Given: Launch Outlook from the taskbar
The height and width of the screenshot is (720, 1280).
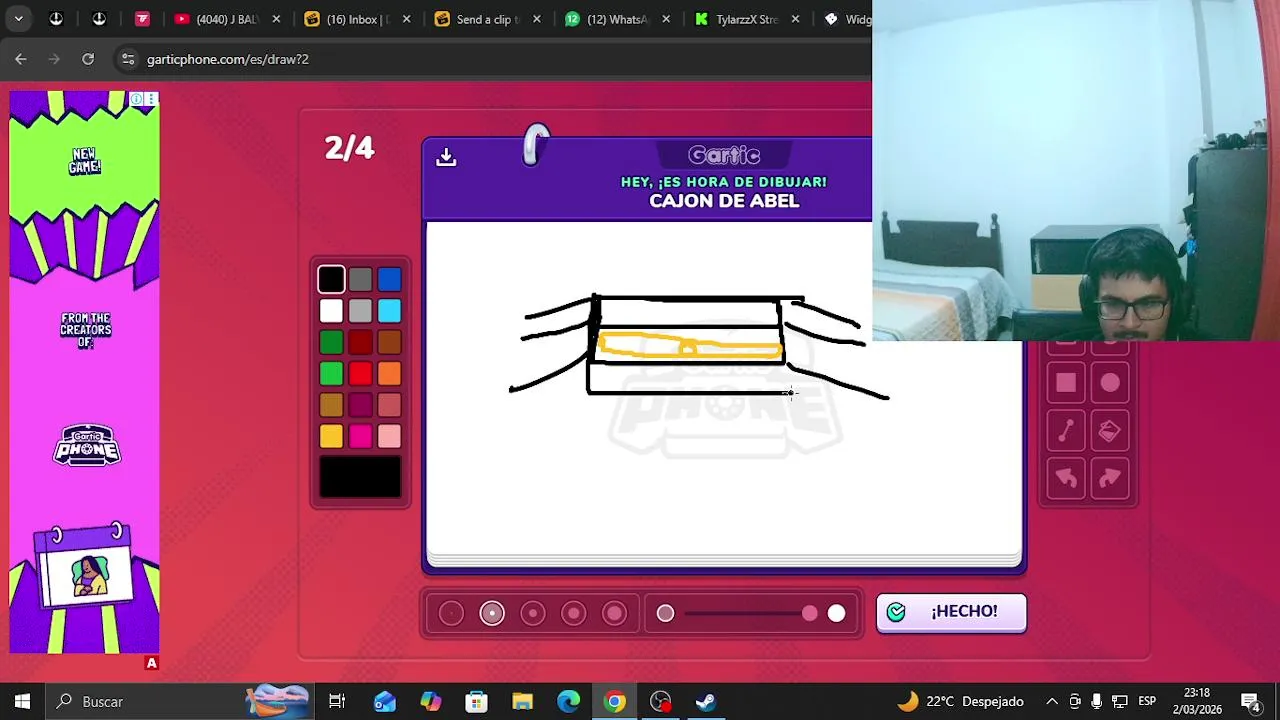Looking at the screenshot, I should coord(384,702).
